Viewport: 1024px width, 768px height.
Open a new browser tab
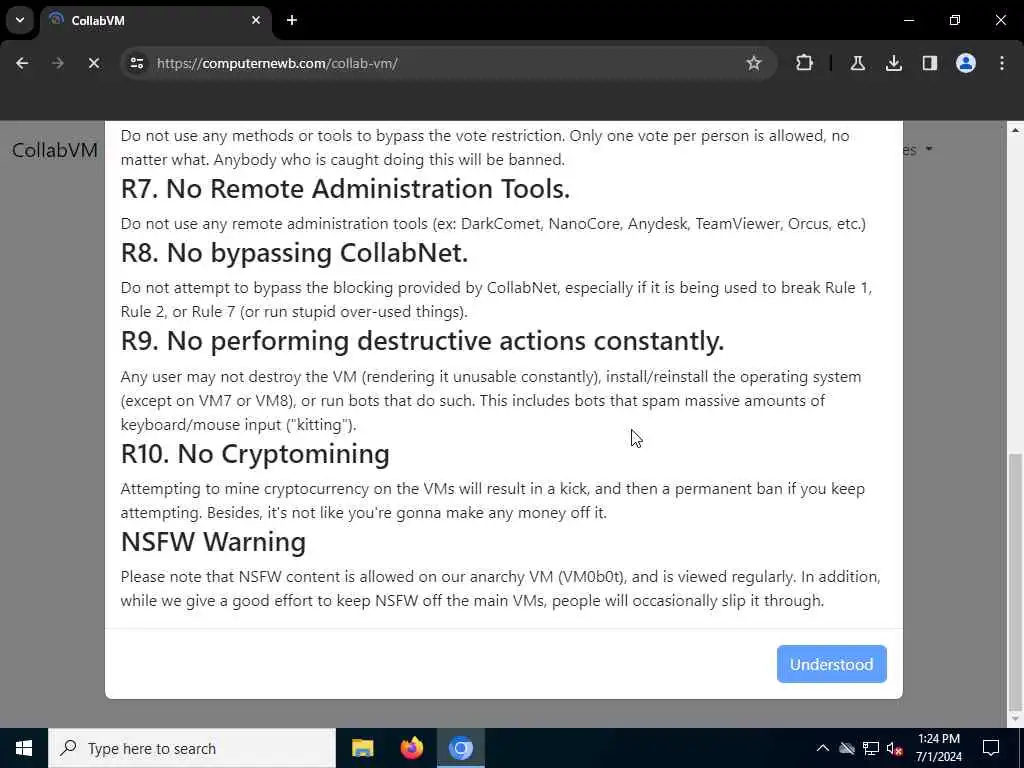pyautogui.click(x=292, y=20)
